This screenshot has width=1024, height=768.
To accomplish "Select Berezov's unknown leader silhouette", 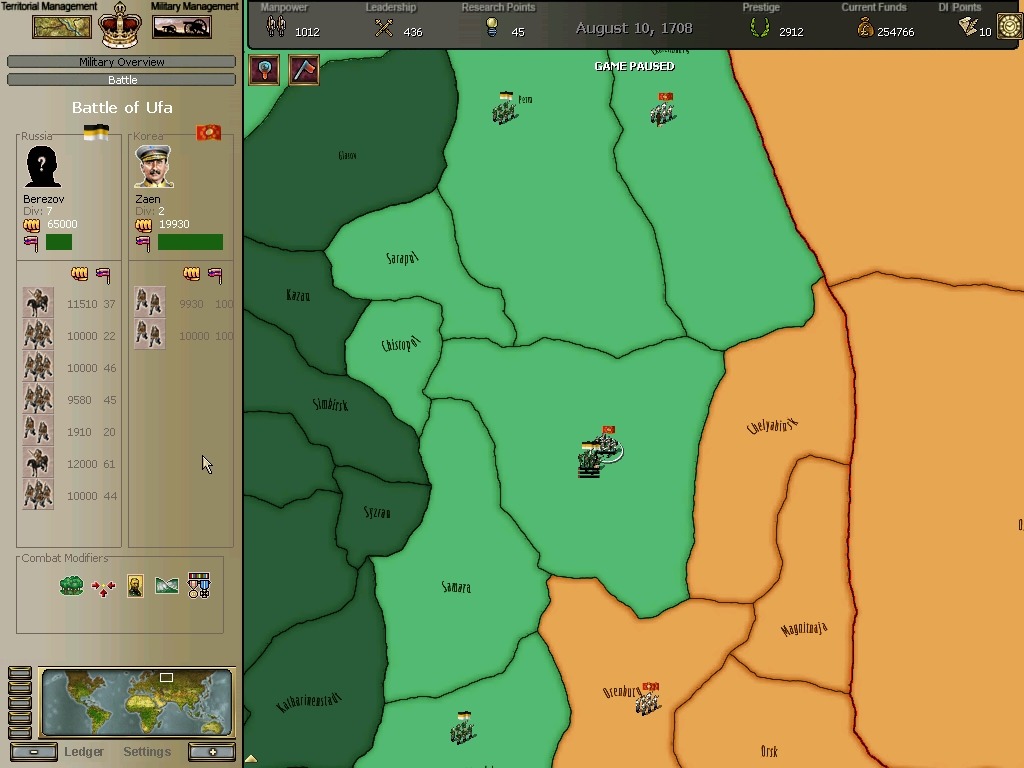I will 42,167.
